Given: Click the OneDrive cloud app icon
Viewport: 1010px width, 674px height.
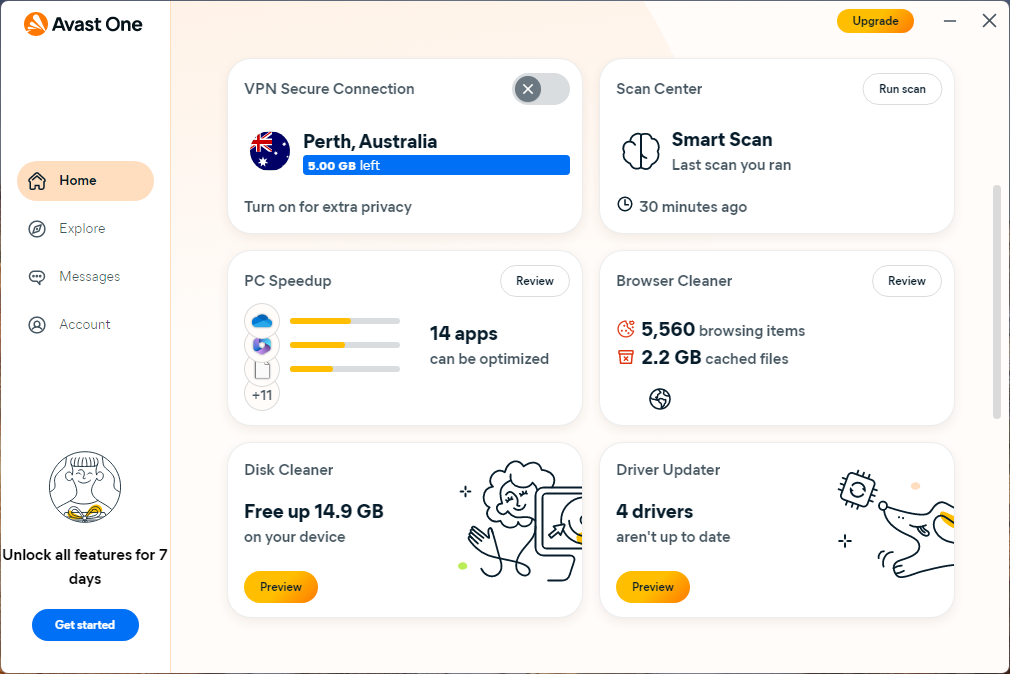Looking at the screenshot, I should click(262, 321).
